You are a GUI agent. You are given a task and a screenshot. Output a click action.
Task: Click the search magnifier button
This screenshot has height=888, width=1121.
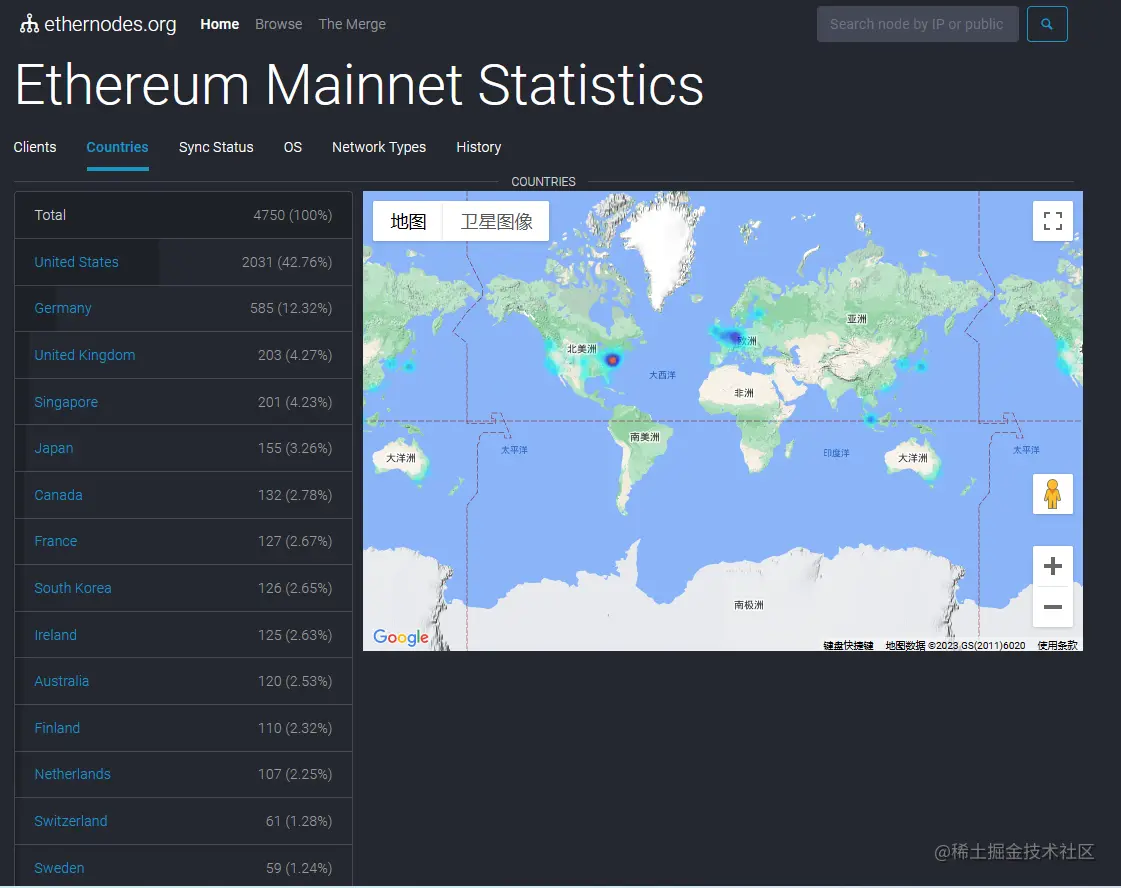[x=1047, y=24]
